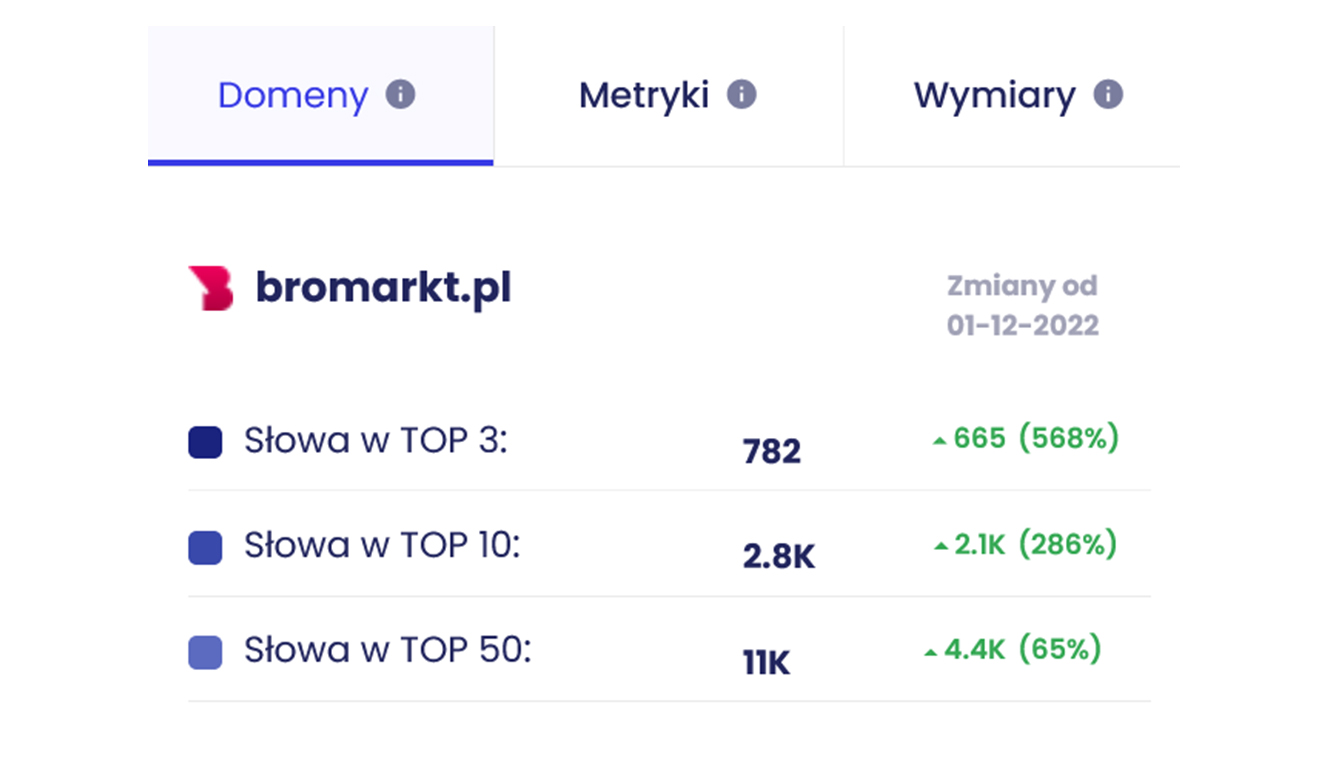Click the 11K TOP 50 value

[x=766, y=662]
